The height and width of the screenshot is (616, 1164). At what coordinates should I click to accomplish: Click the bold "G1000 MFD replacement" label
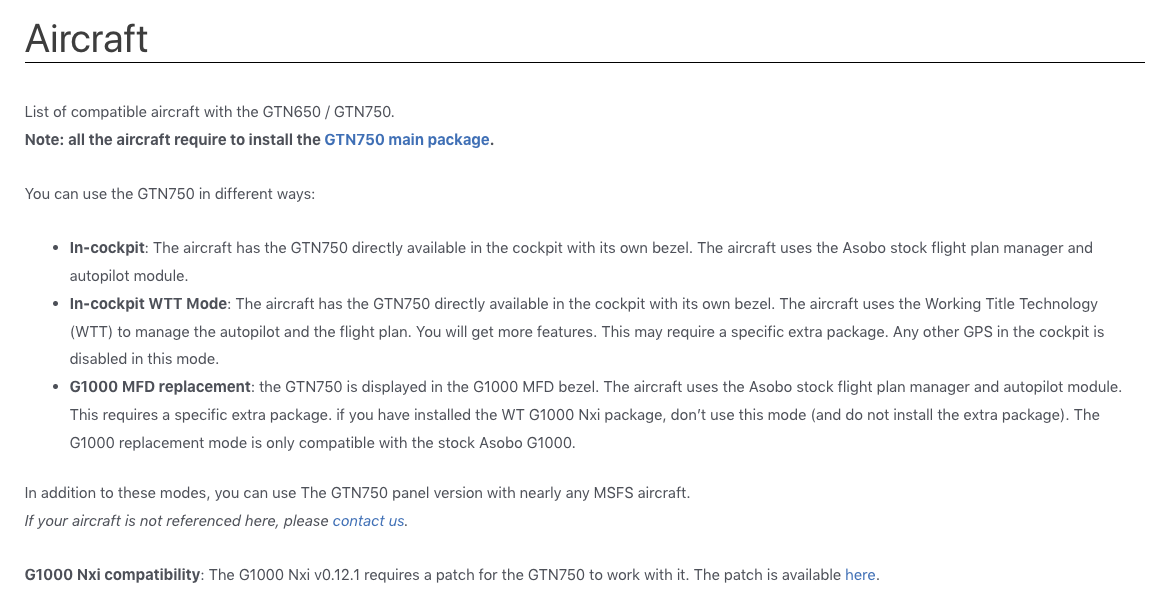pyautogui.click(x=159, y=386)
